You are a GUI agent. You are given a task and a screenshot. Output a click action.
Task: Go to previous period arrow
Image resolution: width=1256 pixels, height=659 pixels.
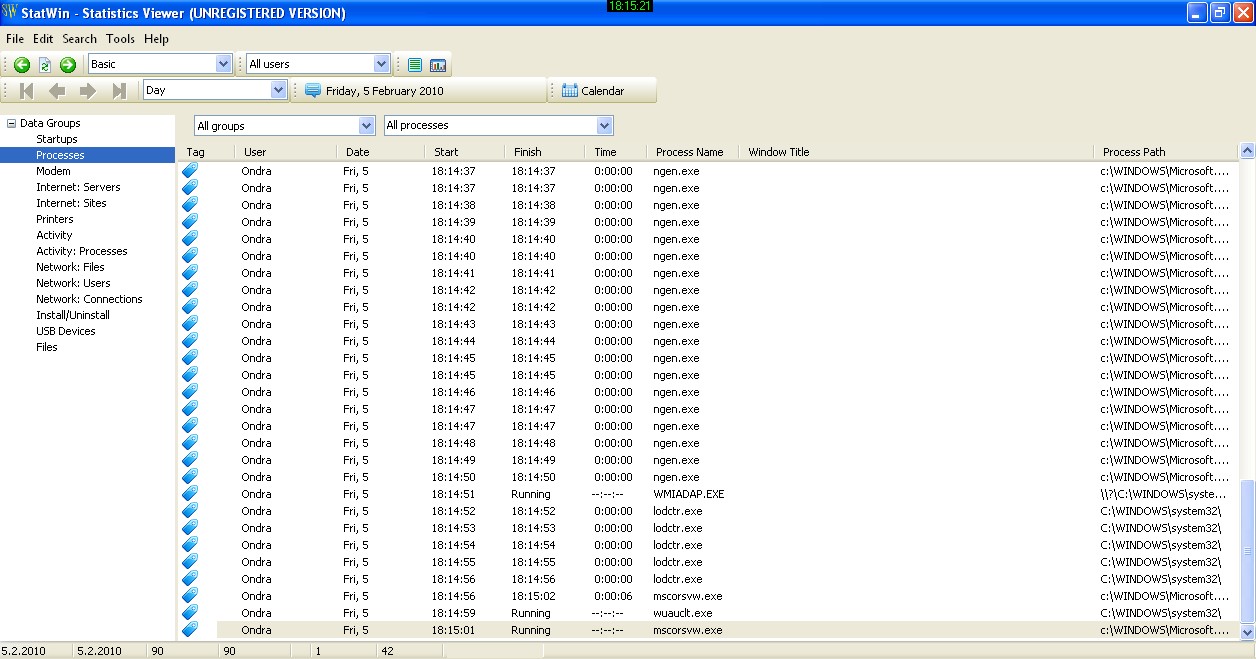click(57, 91)
